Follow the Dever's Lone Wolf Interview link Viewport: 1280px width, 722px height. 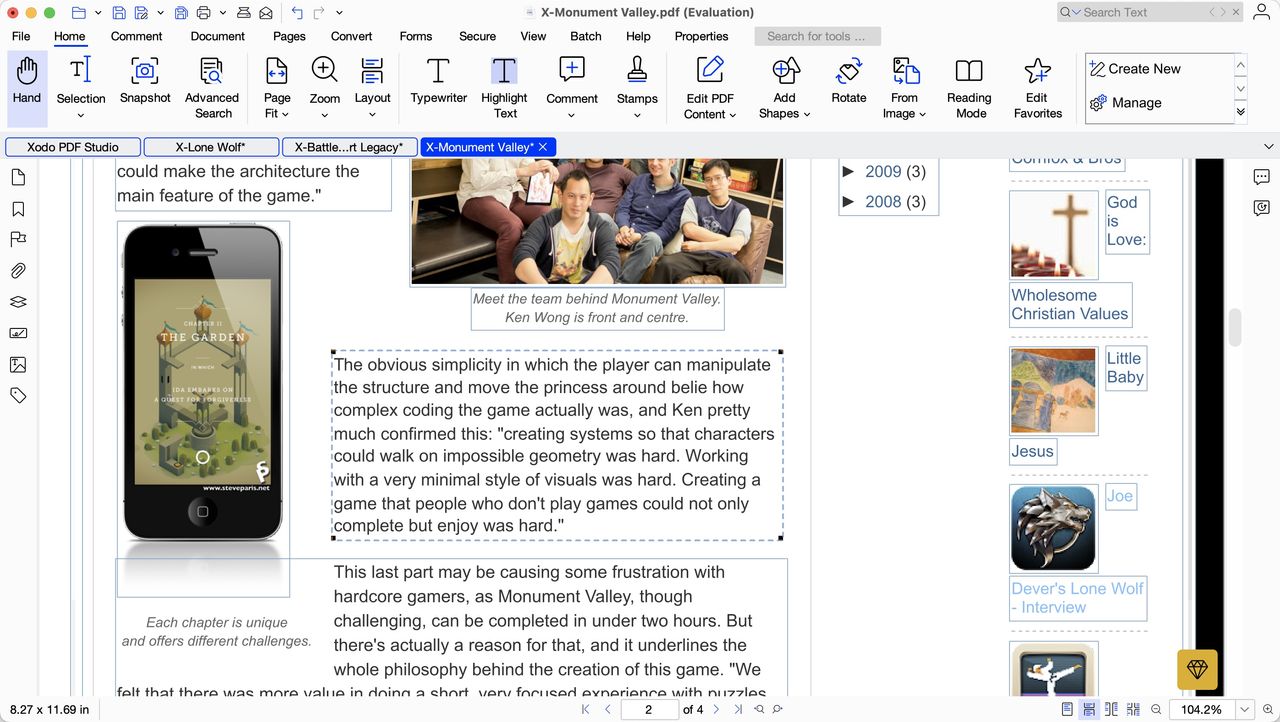1078,598
